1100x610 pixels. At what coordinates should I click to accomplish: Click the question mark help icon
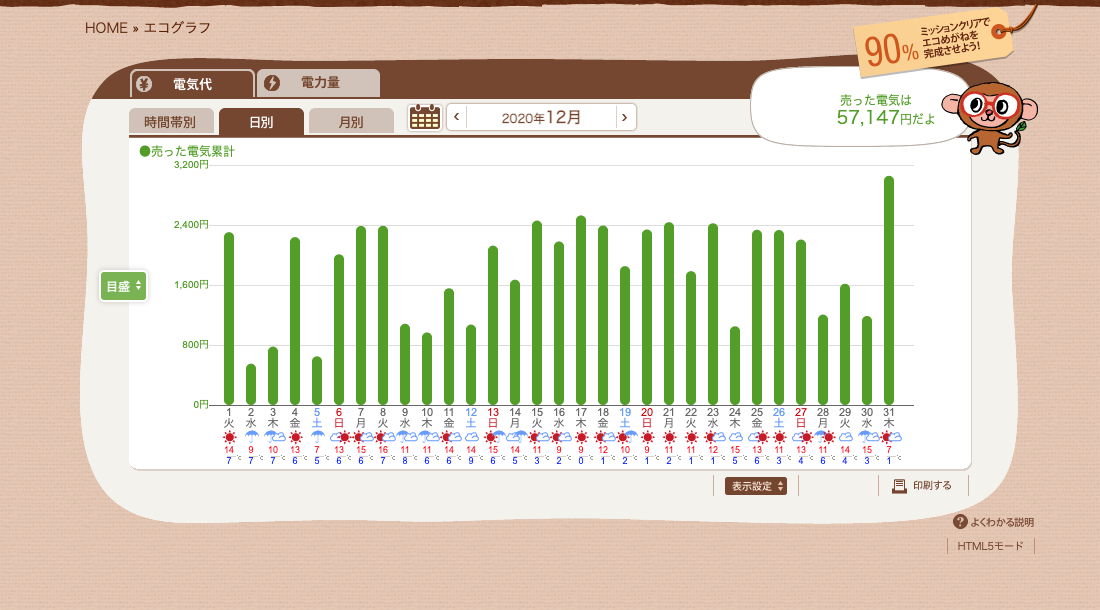pos(960,522)
